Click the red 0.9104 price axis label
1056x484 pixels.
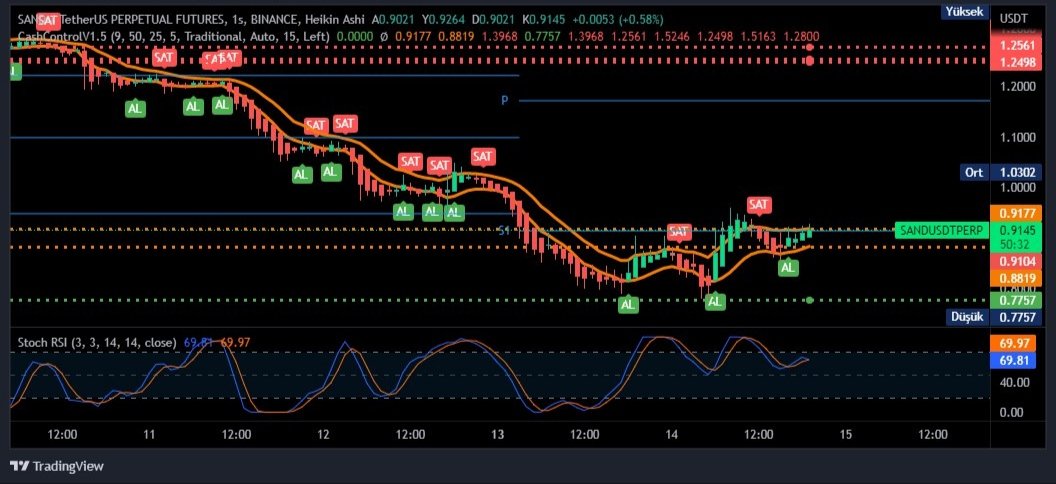pyautogui.click(x=1017, y=262)
